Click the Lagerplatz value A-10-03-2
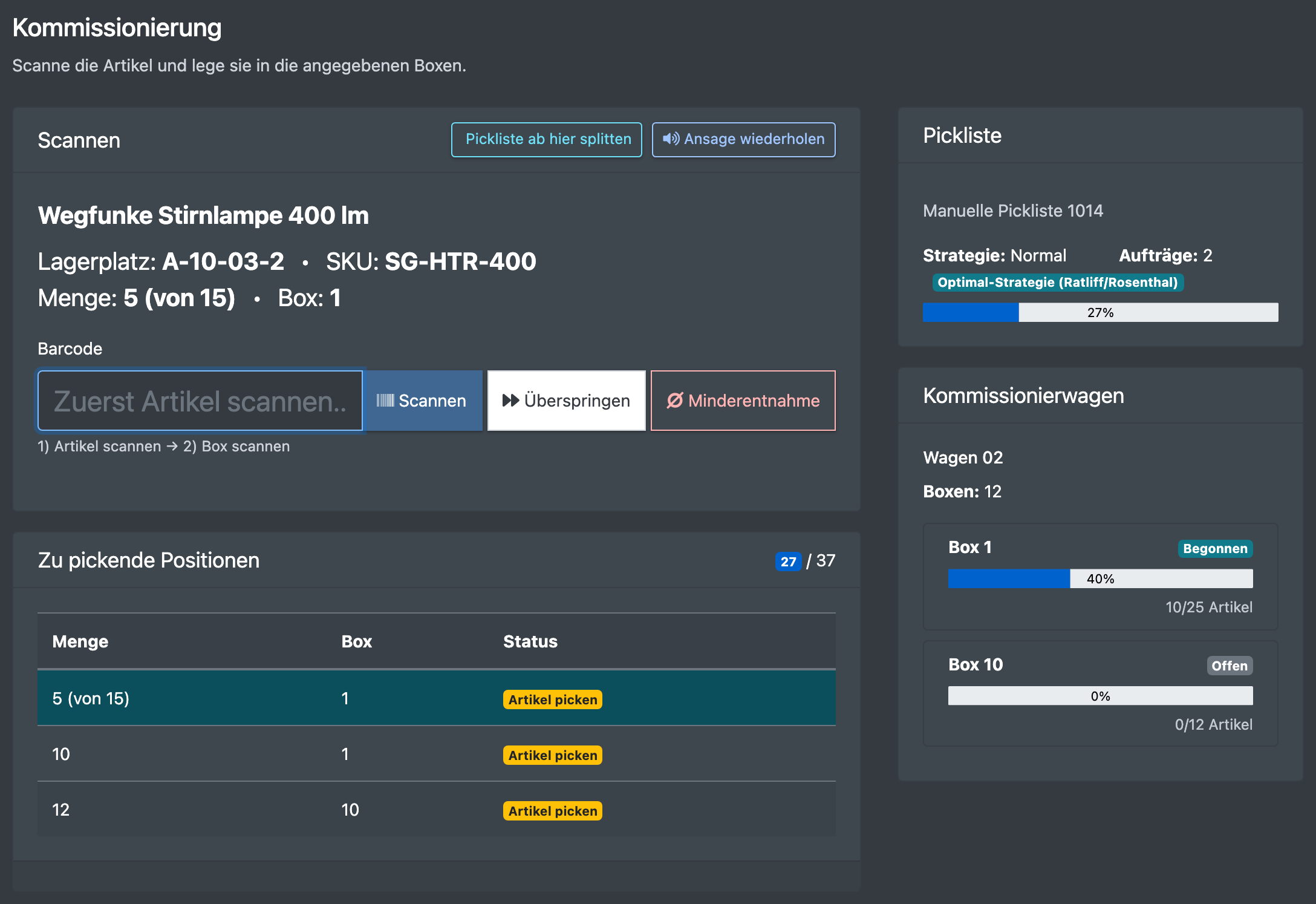 click(x=223, y=261)
